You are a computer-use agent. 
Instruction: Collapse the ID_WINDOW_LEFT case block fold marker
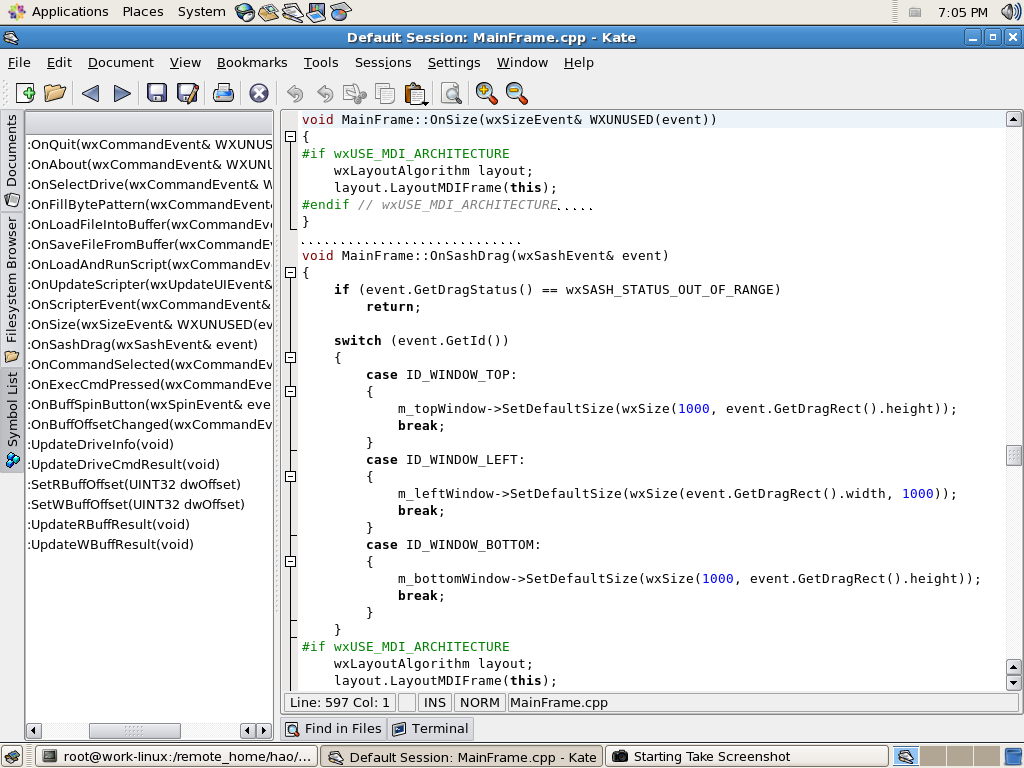[x=291, y=476]
